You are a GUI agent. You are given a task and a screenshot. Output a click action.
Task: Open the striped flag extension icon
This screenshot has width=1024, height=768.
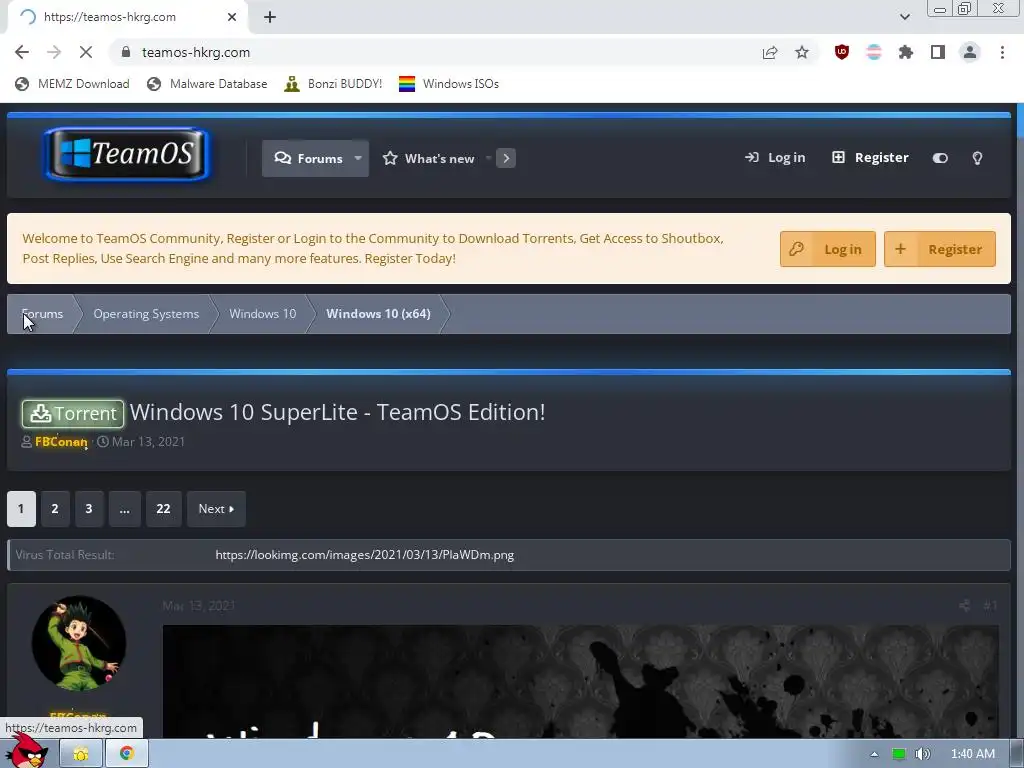874,52
